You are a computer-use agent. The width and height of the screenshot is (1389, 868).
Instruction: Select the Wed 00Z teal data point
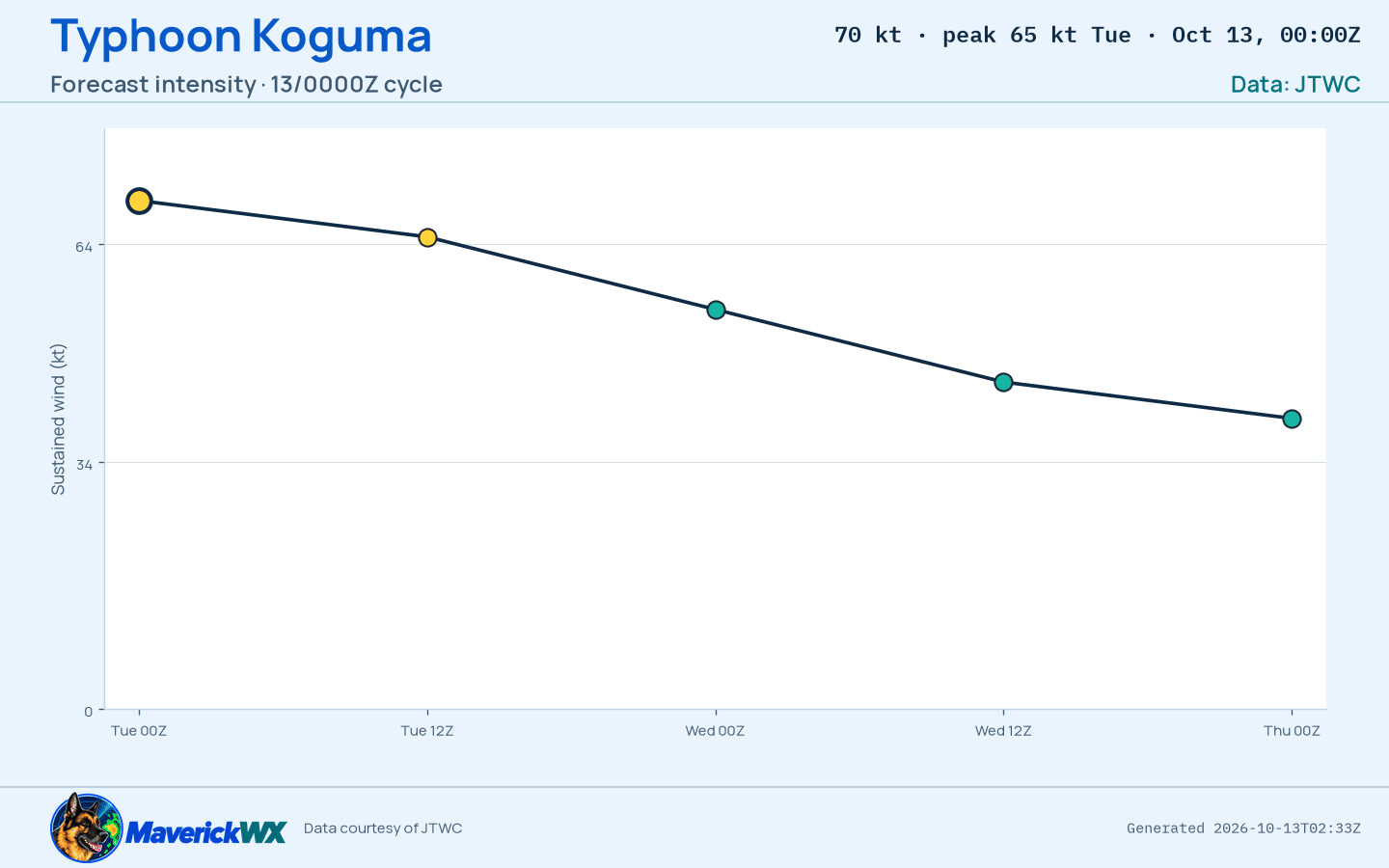(x=716, y=310)
